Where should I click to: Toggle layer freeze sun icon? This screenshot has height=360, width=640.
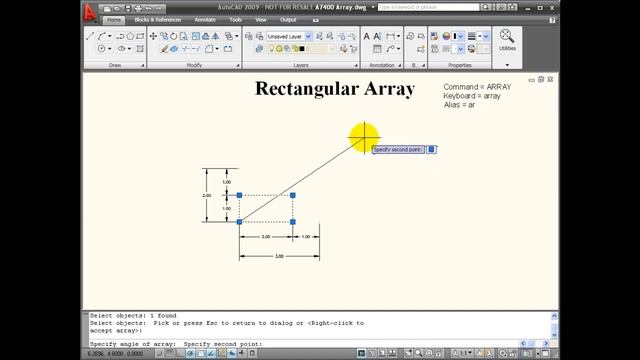click(279, 49)
